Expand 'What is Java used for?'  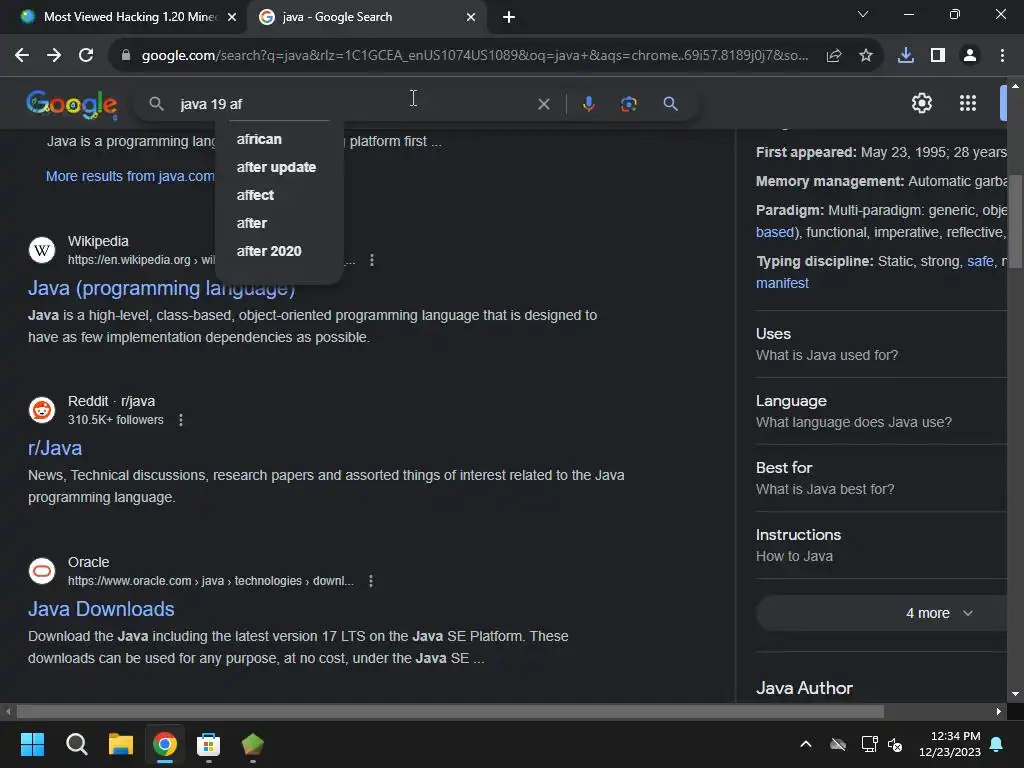pyautogui.click(x=881, y=344)
